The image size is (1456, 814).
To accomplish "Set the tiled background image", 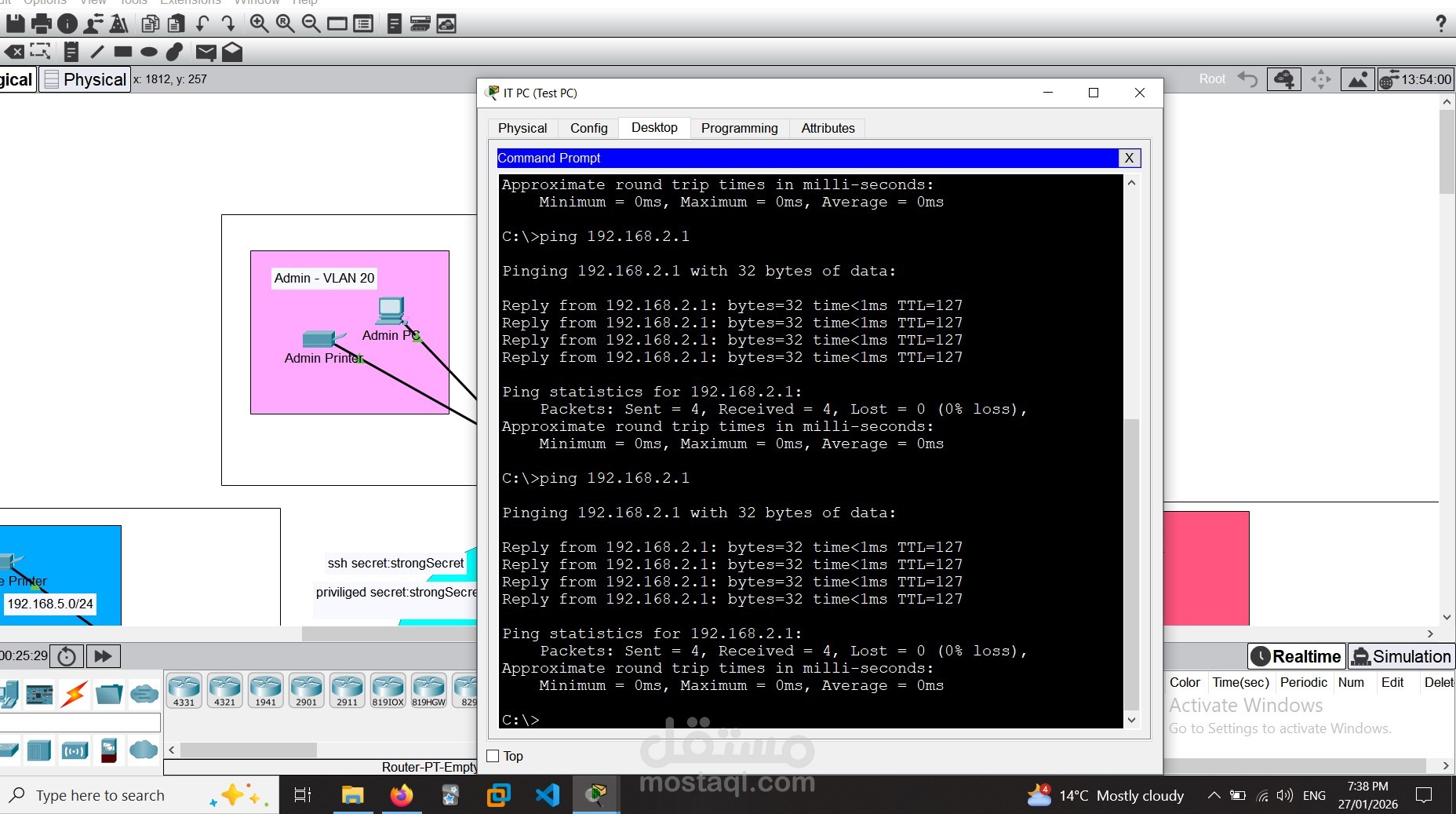I will coord(1357,79).
